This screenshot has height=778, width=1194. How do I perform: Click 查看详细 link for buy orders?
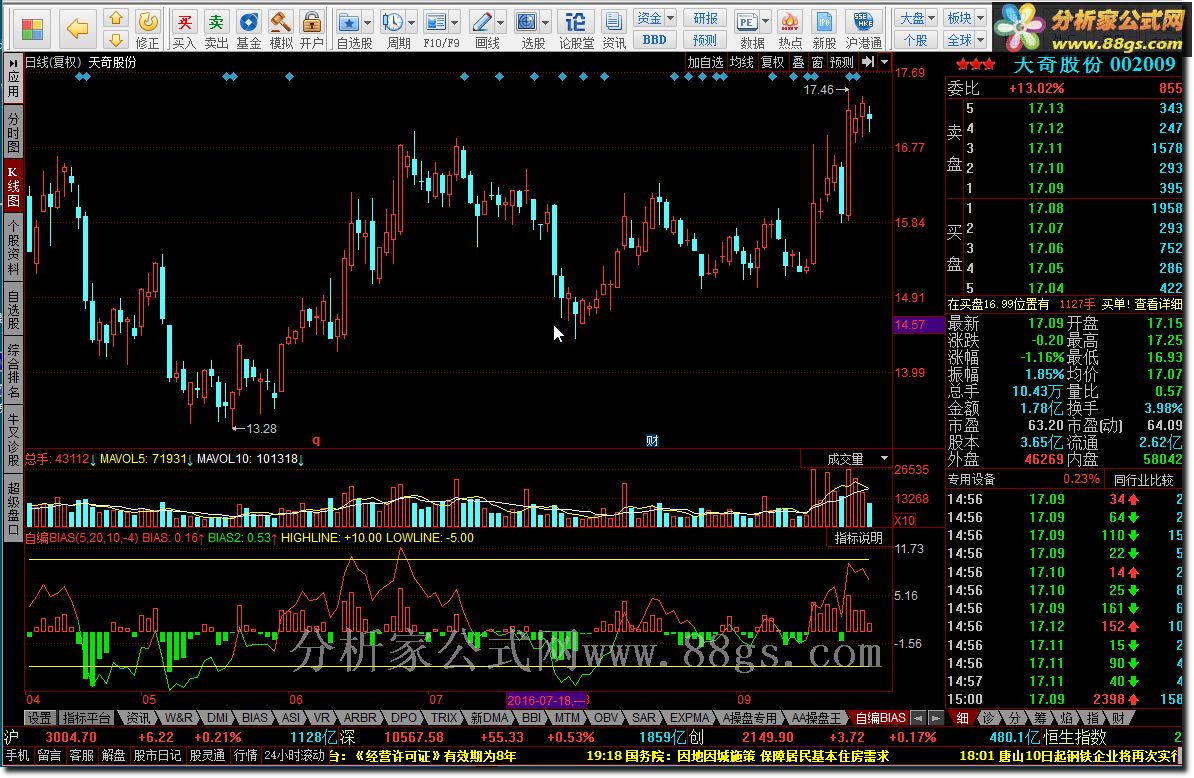tap(1158, 305)
